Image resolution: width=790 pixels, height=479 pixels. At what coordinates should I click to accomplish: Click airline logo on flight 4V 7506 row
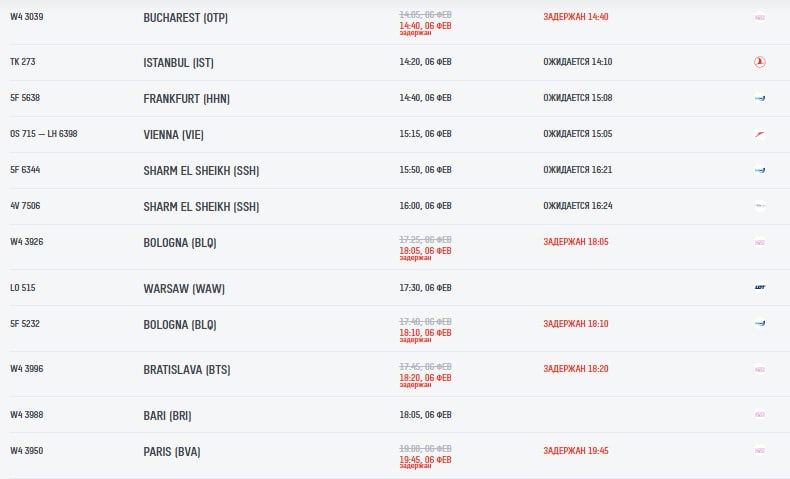pyautogui.click(x=760, y=206)
